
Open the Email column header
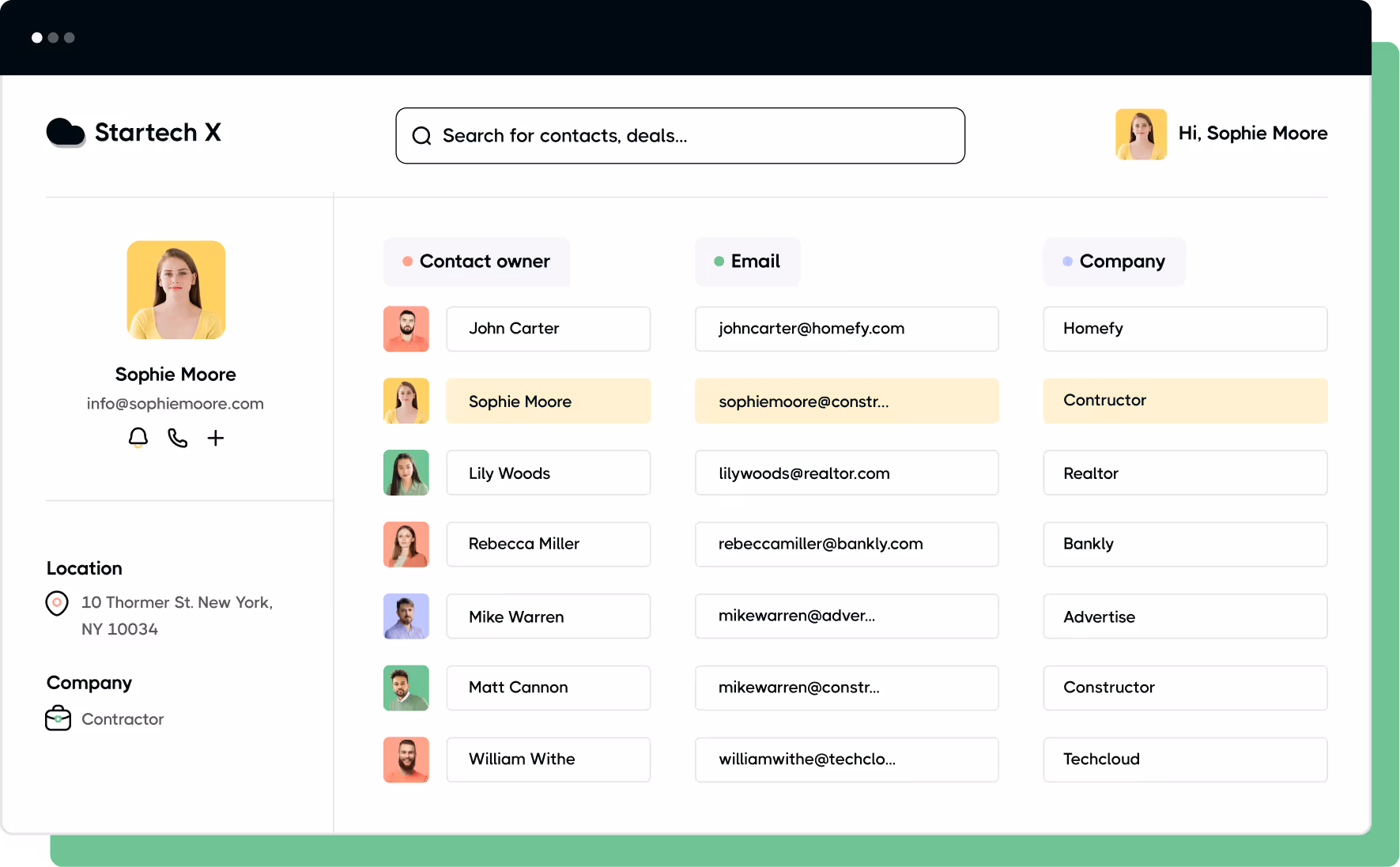tap(747, 262)
